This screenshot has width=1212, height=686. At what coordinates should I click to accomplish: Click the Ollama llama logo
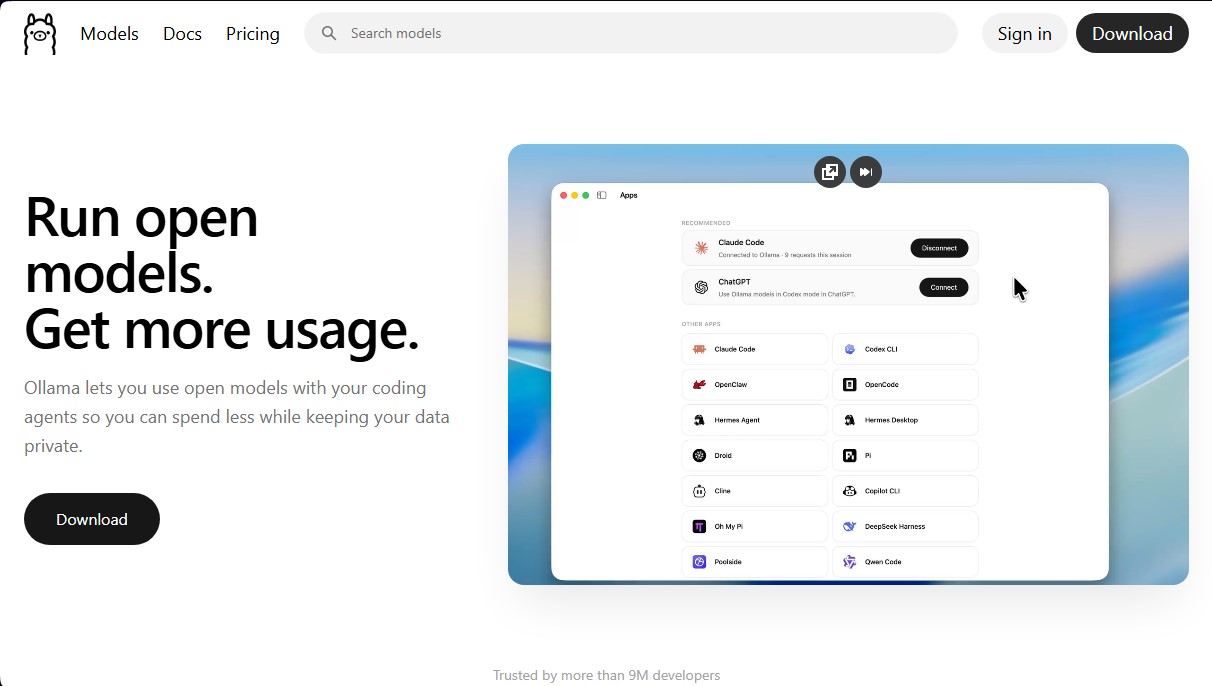[40, 34]
